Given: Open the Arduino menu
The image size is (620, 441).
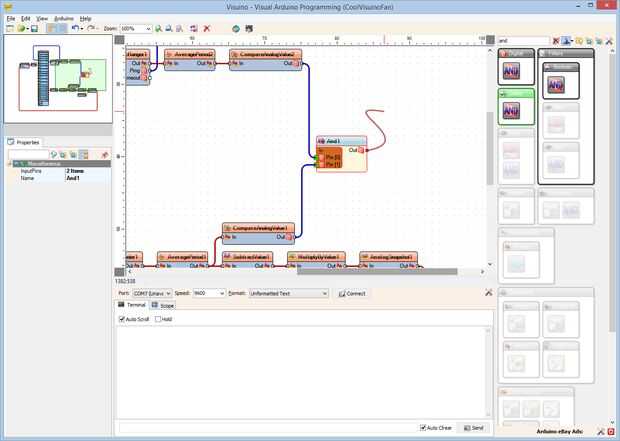Looking at the screenshot, I should tap(64, 19).
